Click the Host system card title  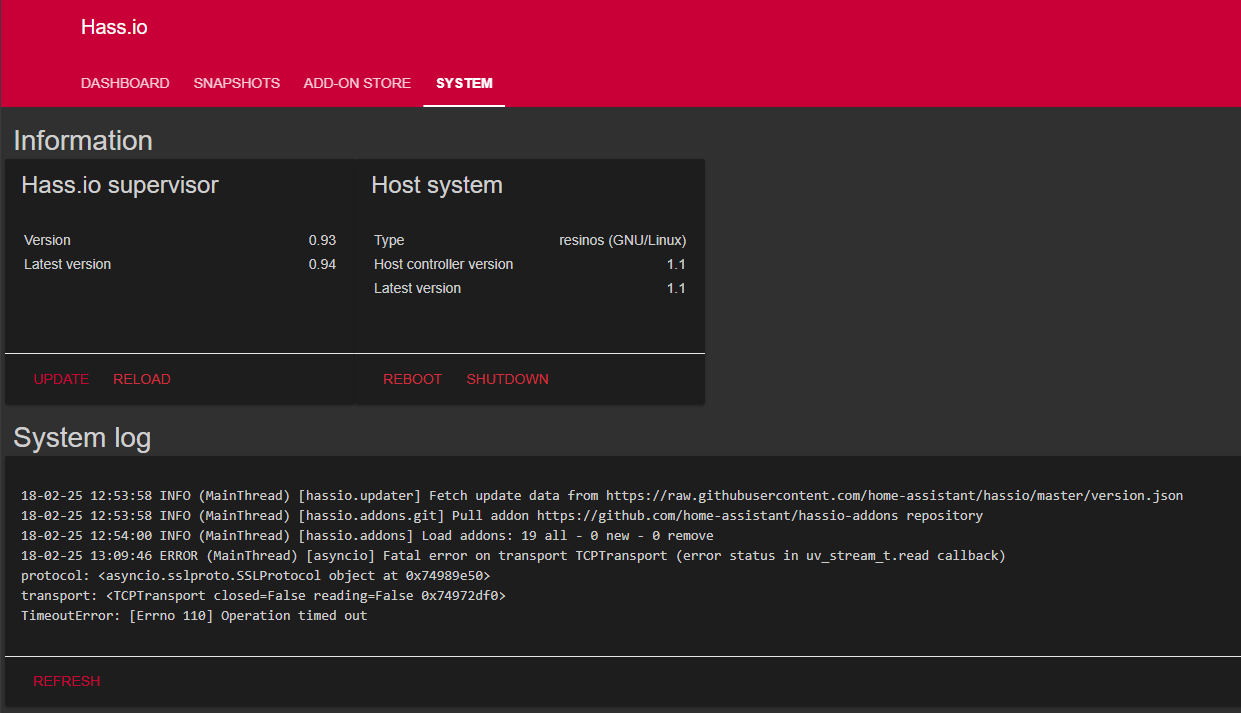(437, 185)
